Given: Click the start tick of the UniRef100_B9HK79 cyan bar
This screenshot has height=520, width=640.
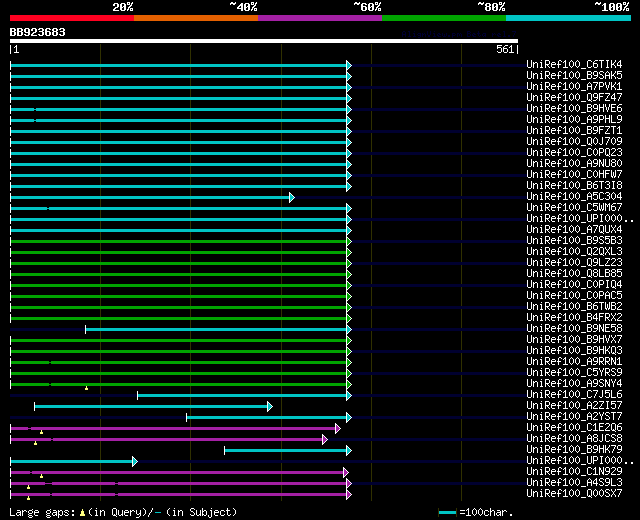Looking at the screenshot, I should (224, 451).
